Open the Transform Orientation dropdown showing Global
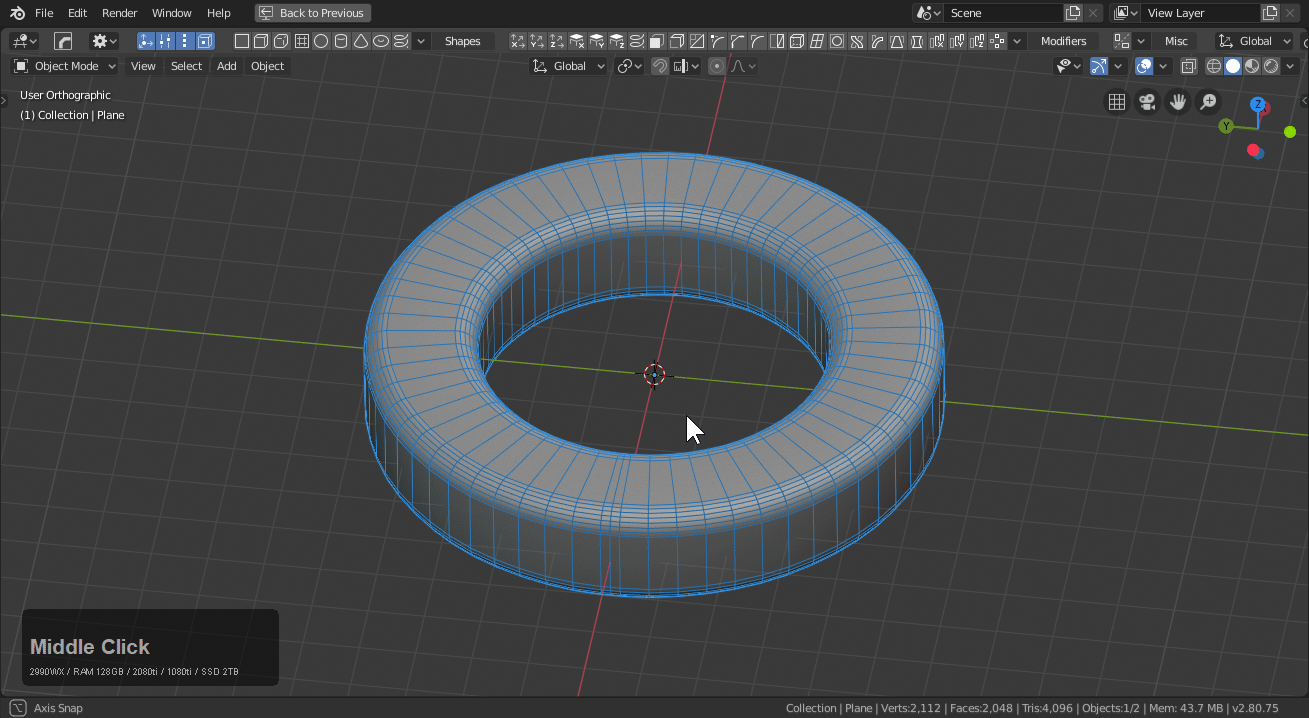 tap(568, 66)
